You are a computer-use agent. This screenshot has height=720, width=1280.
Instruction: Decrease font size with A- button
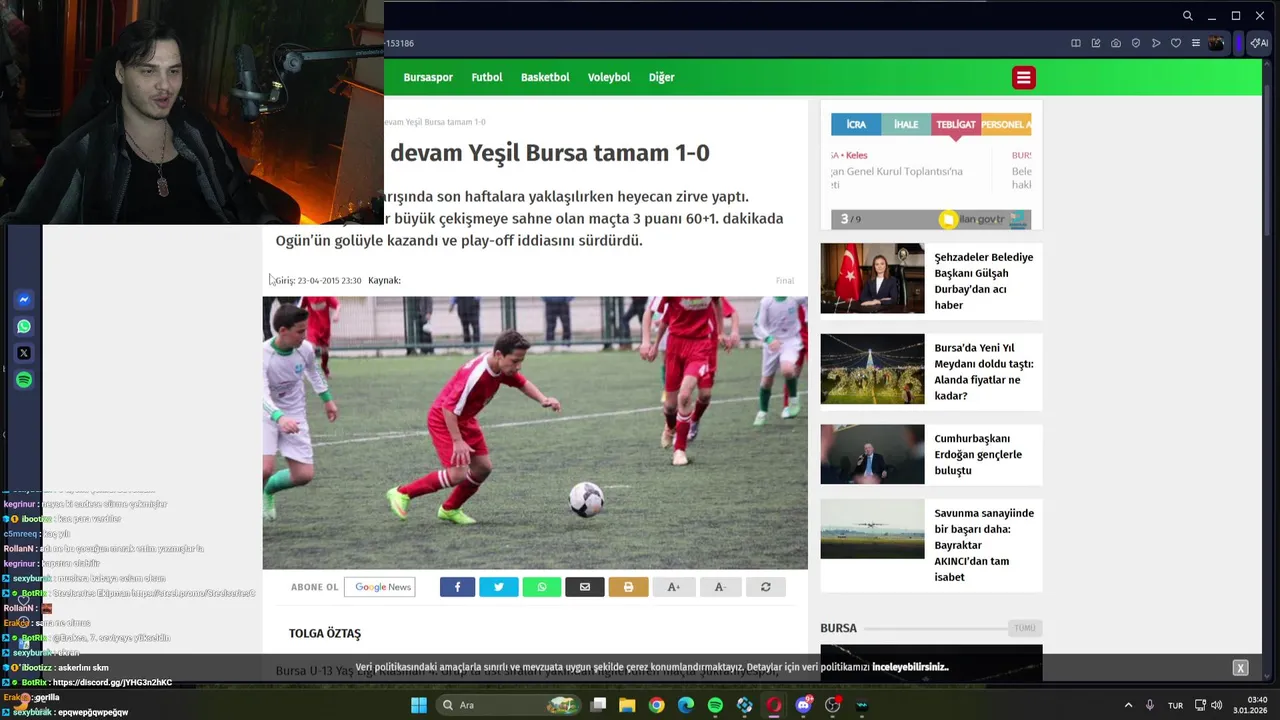(x=720, y=587)
